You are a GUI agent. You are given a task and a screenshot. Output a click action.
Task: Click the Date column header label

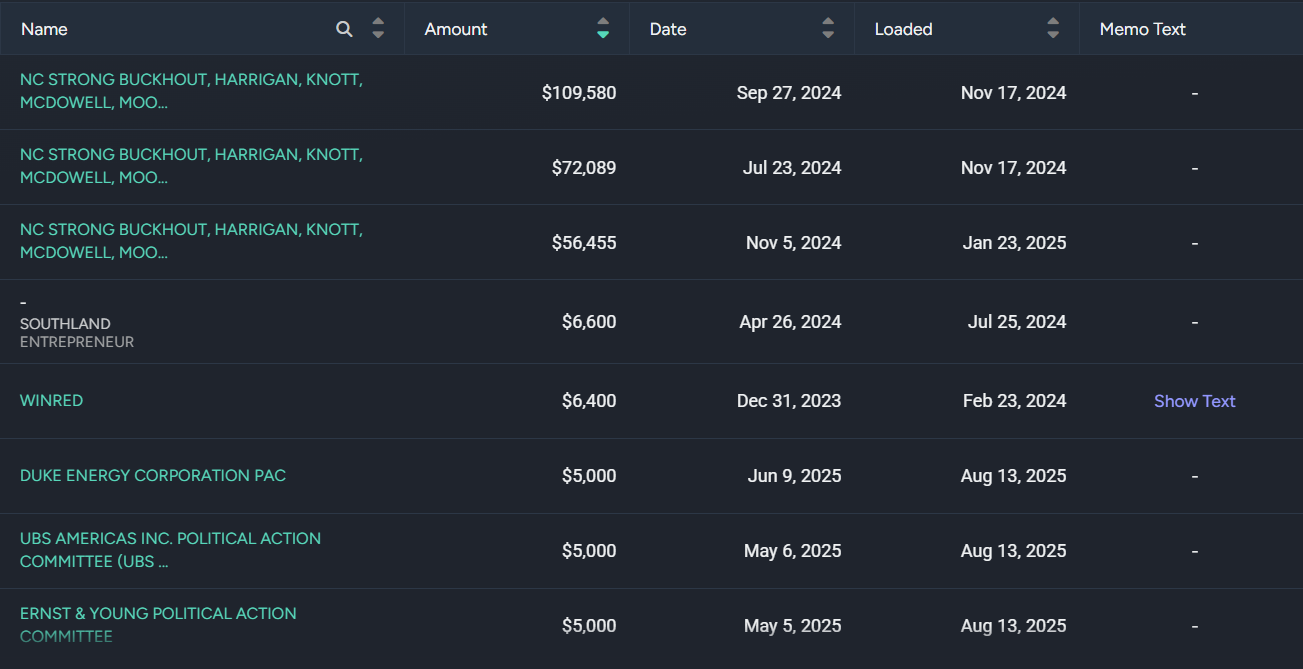point(668,29)
